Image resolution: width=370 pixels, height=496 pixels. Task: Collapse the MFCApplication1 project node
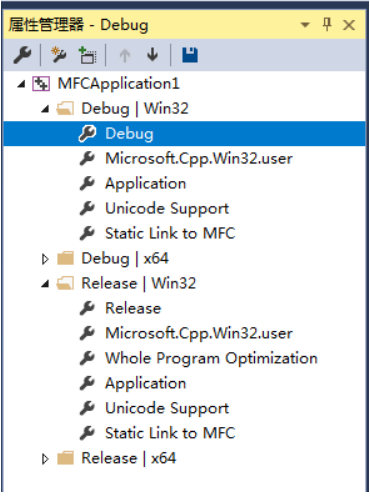[x=21, y=84]
